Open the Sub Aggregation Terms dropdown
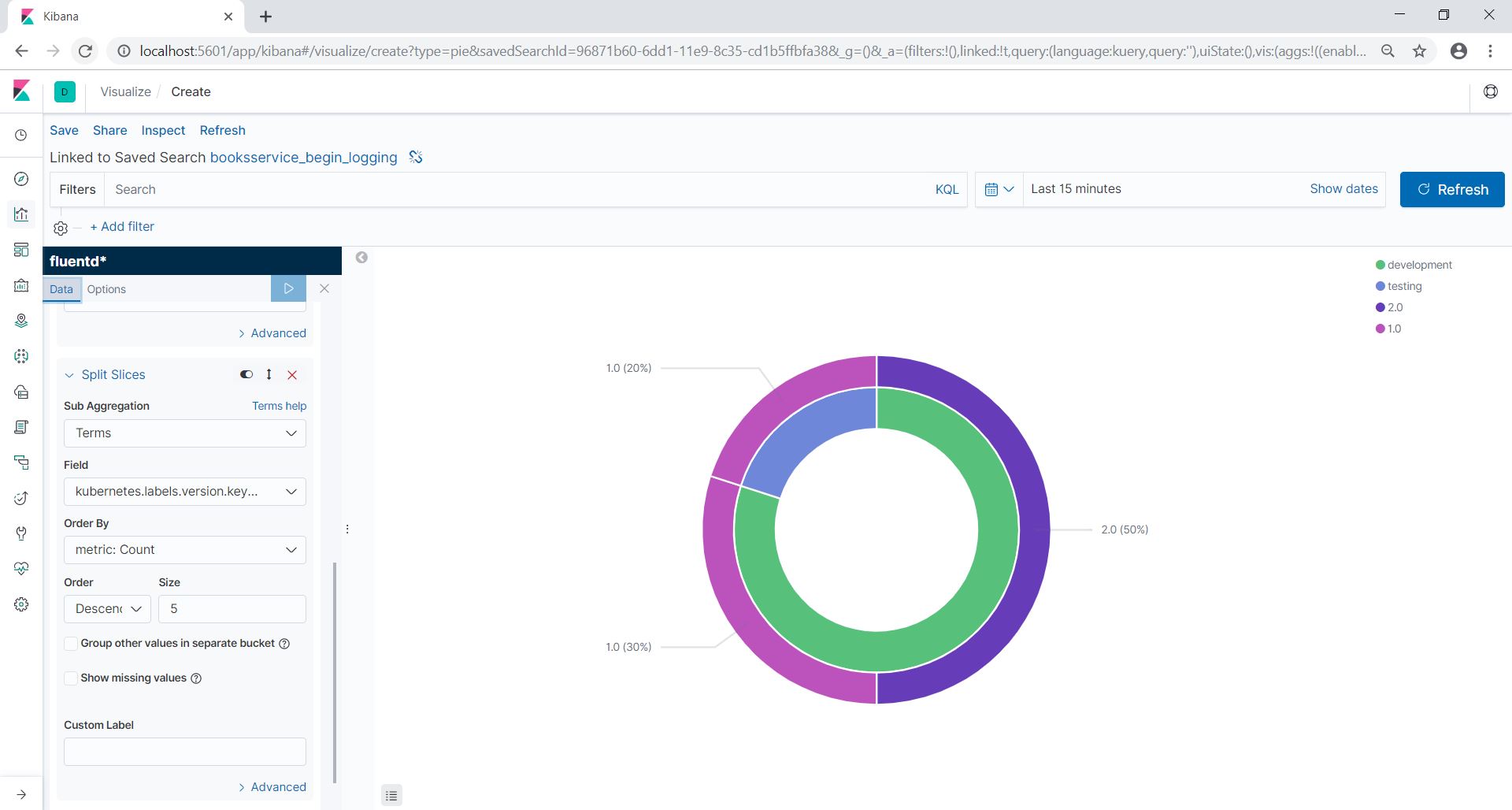 tap(184, 433)
